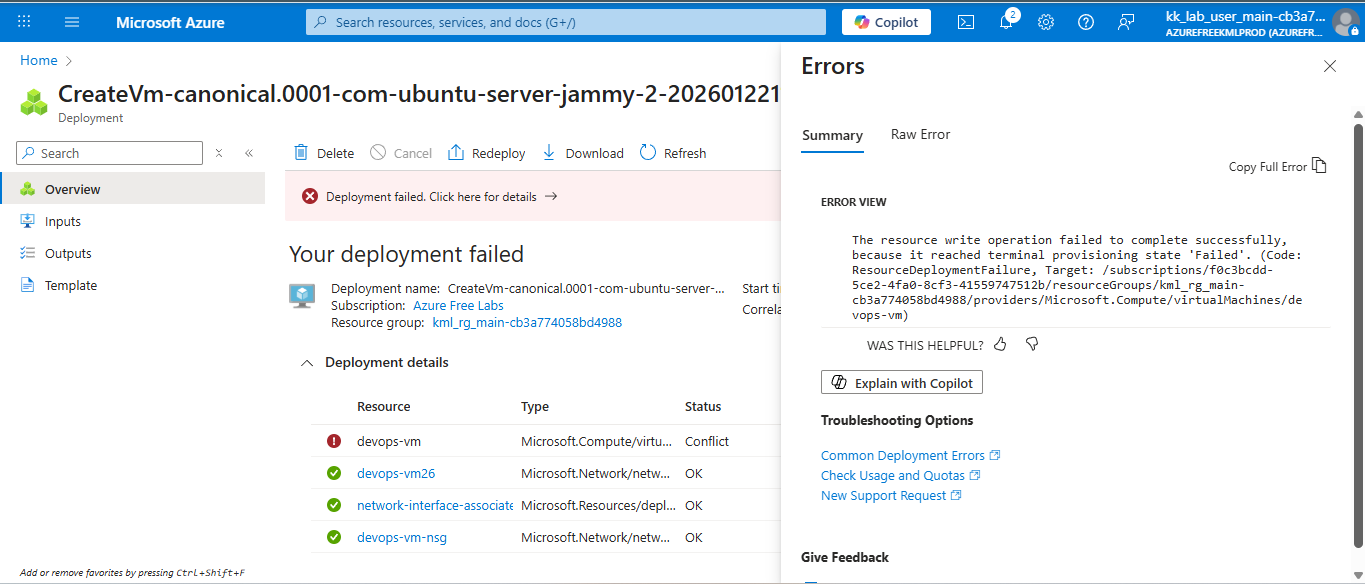
Task: Click Explain with Copilot button
Action: 902,383
